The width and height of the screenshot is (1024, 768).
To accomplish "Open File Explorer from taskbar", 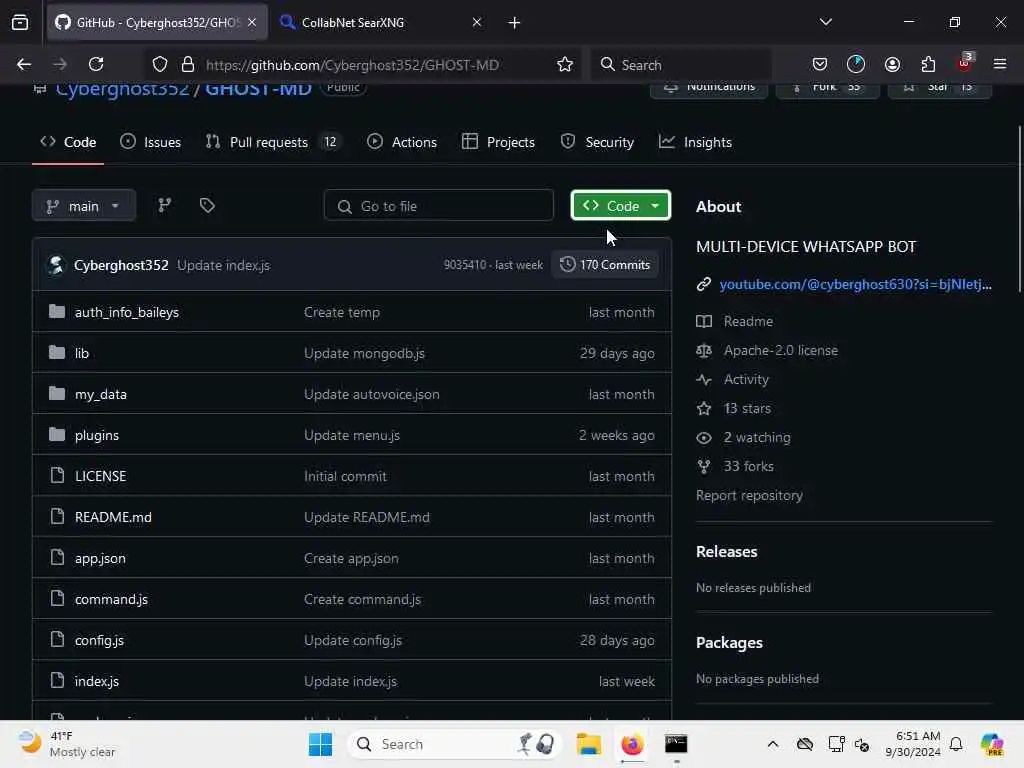I will [x=588, y=744].
